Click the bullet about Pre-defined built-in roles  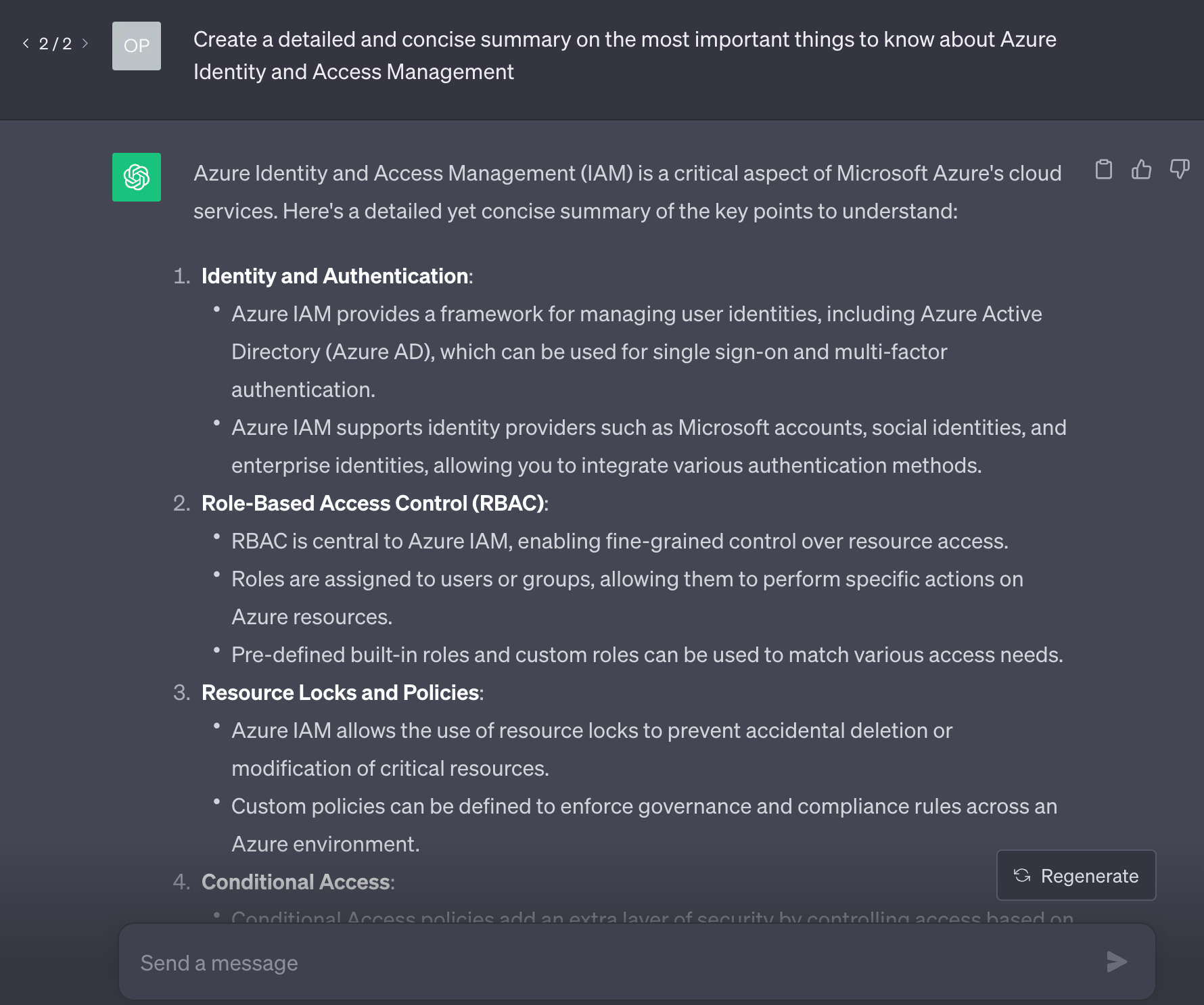(x=647, y=655)
